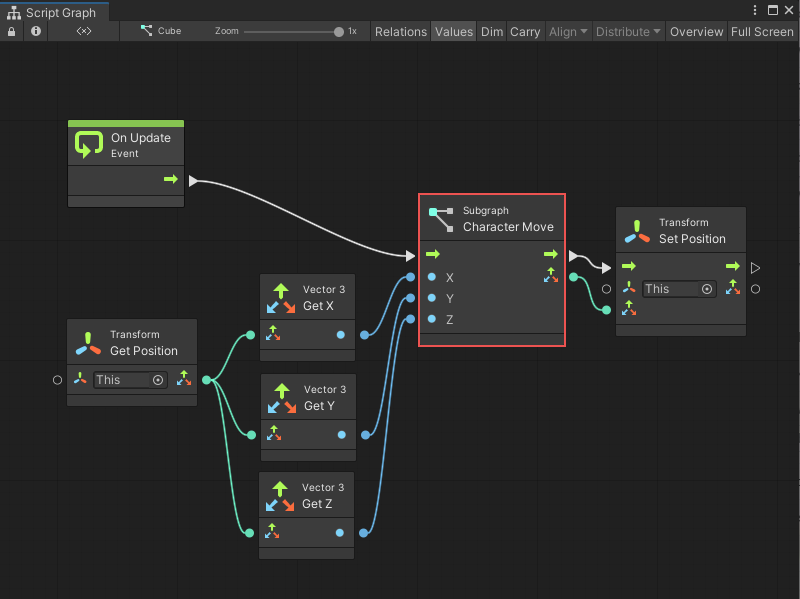Click the Cube breadcrumb in the toolbar

162,31
